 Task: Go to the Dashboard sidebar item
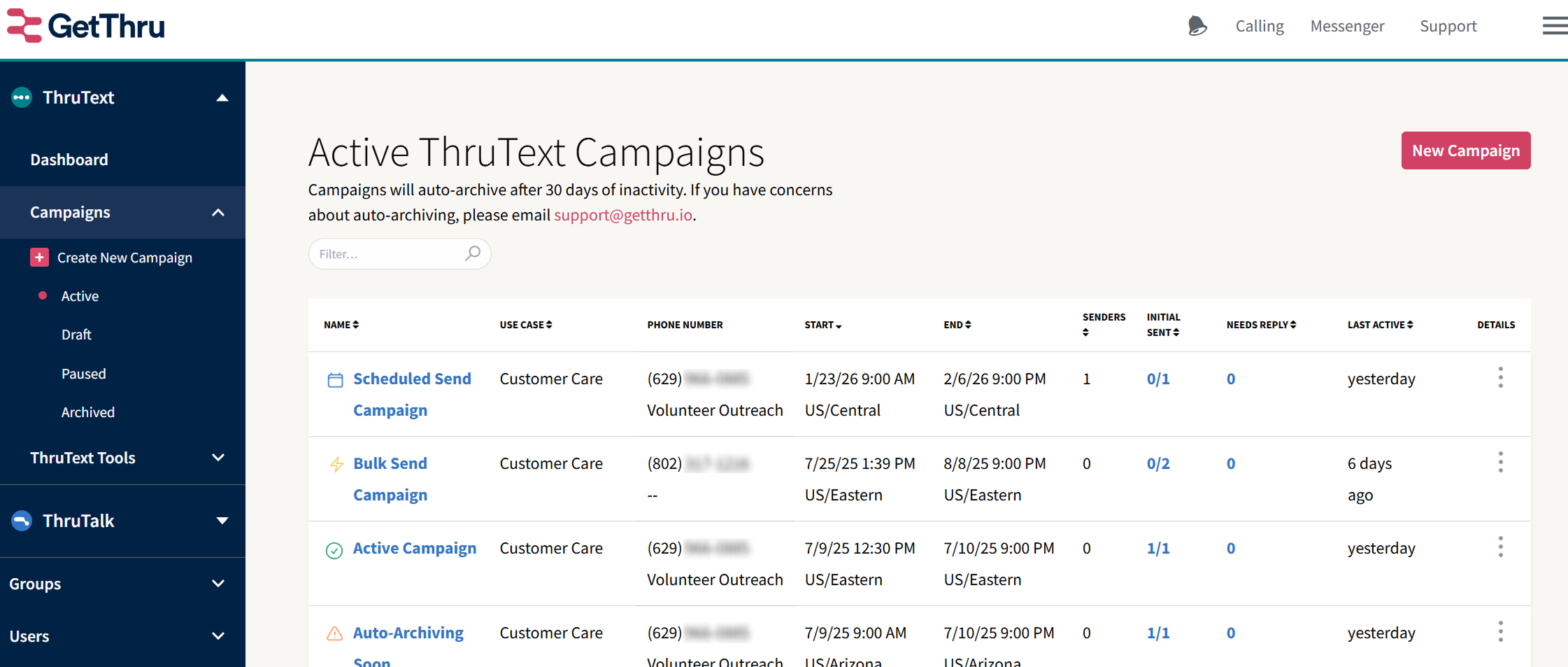tap(69, 160)
